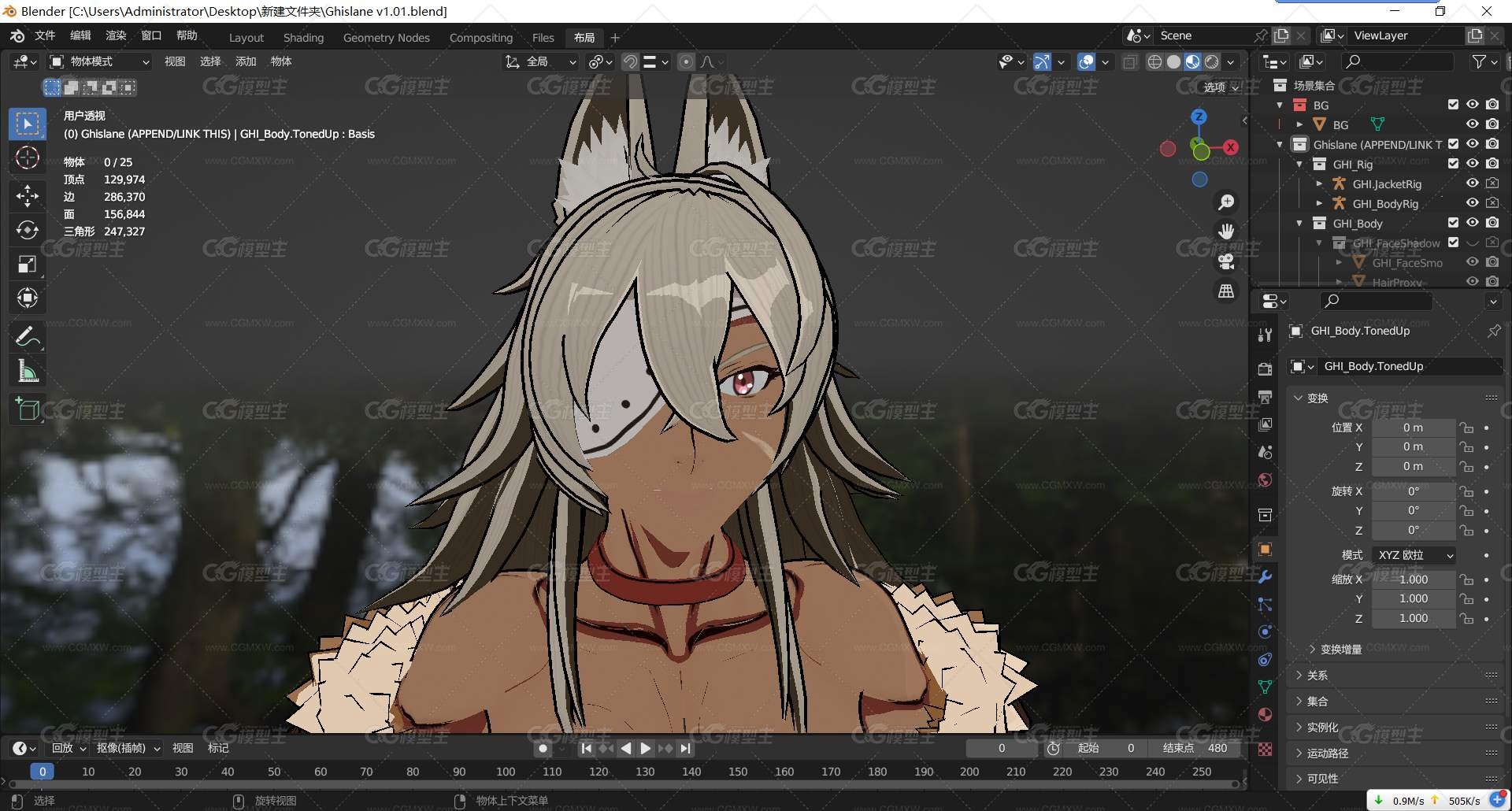1512x811 pixels.
Task: Switch to Compositing workspace tab
Action: (x=480, y=38)
